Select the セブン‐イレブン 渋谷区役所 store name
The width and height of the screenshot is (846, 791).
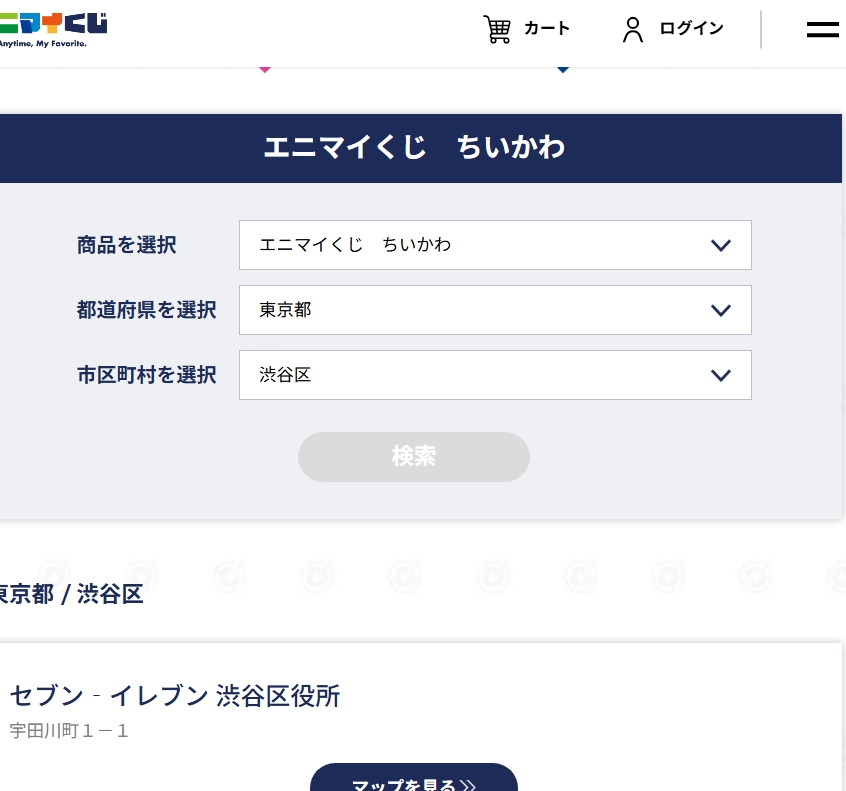click(175, 696)
